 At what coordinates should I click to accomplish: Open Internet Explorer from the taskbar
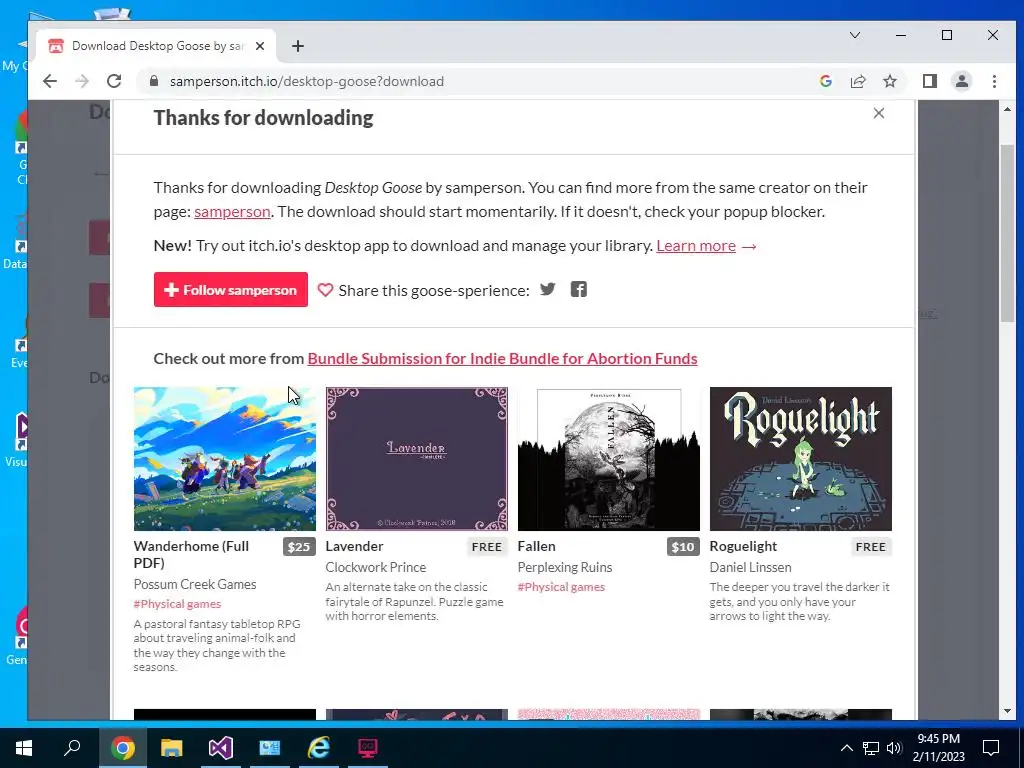coord(319,748)
